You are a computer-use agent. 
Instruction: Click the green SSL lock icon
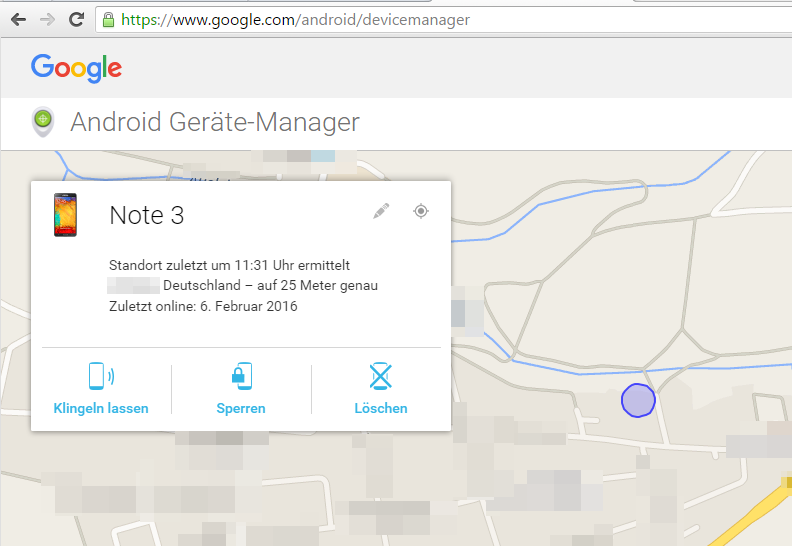click(107, 19)
